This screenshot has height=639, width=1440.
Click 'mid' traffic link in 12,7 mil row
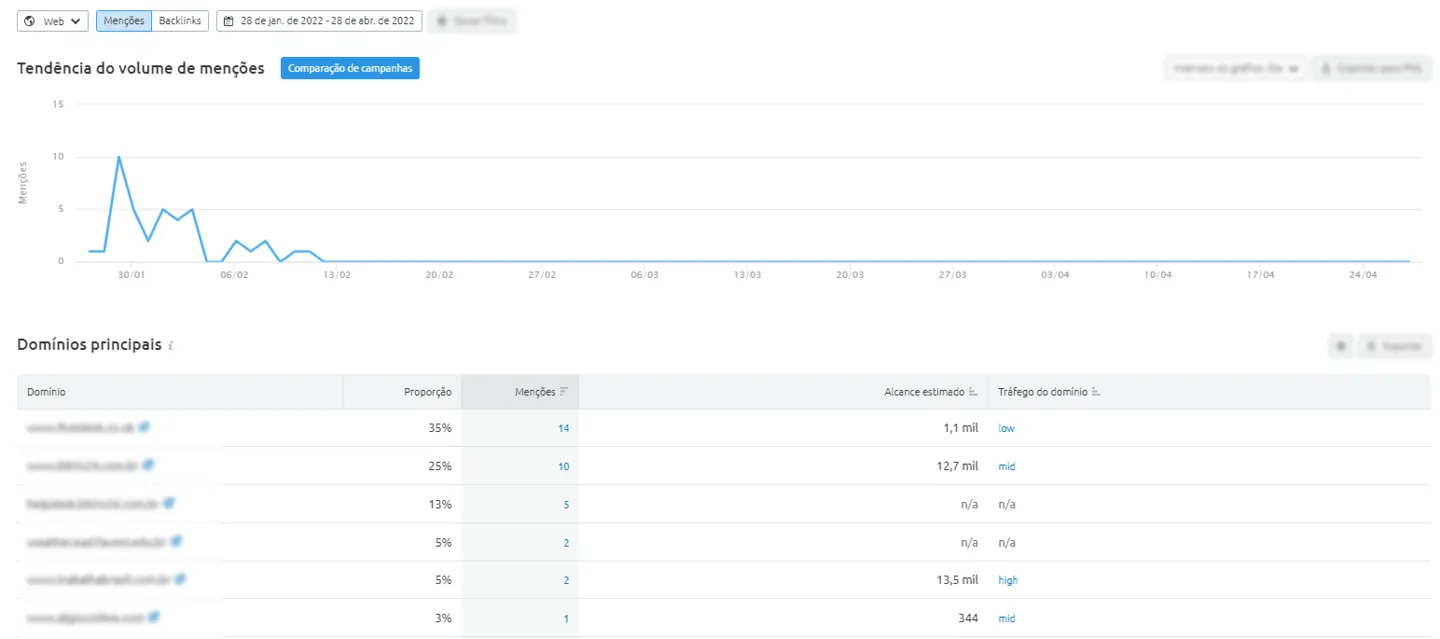(x=1006, y=466)
